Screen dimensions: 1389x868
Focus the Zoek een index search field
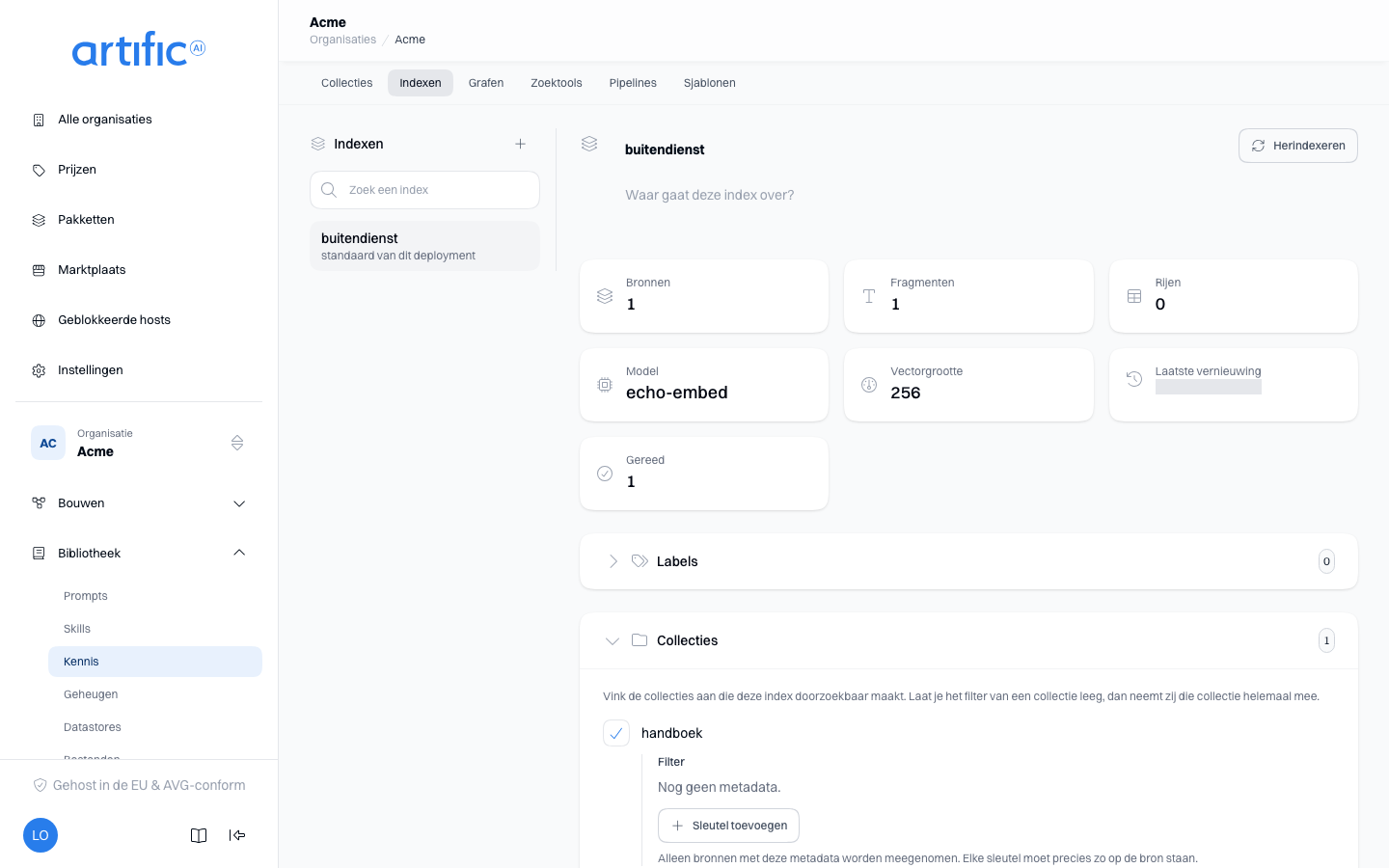tap(424, 190)
